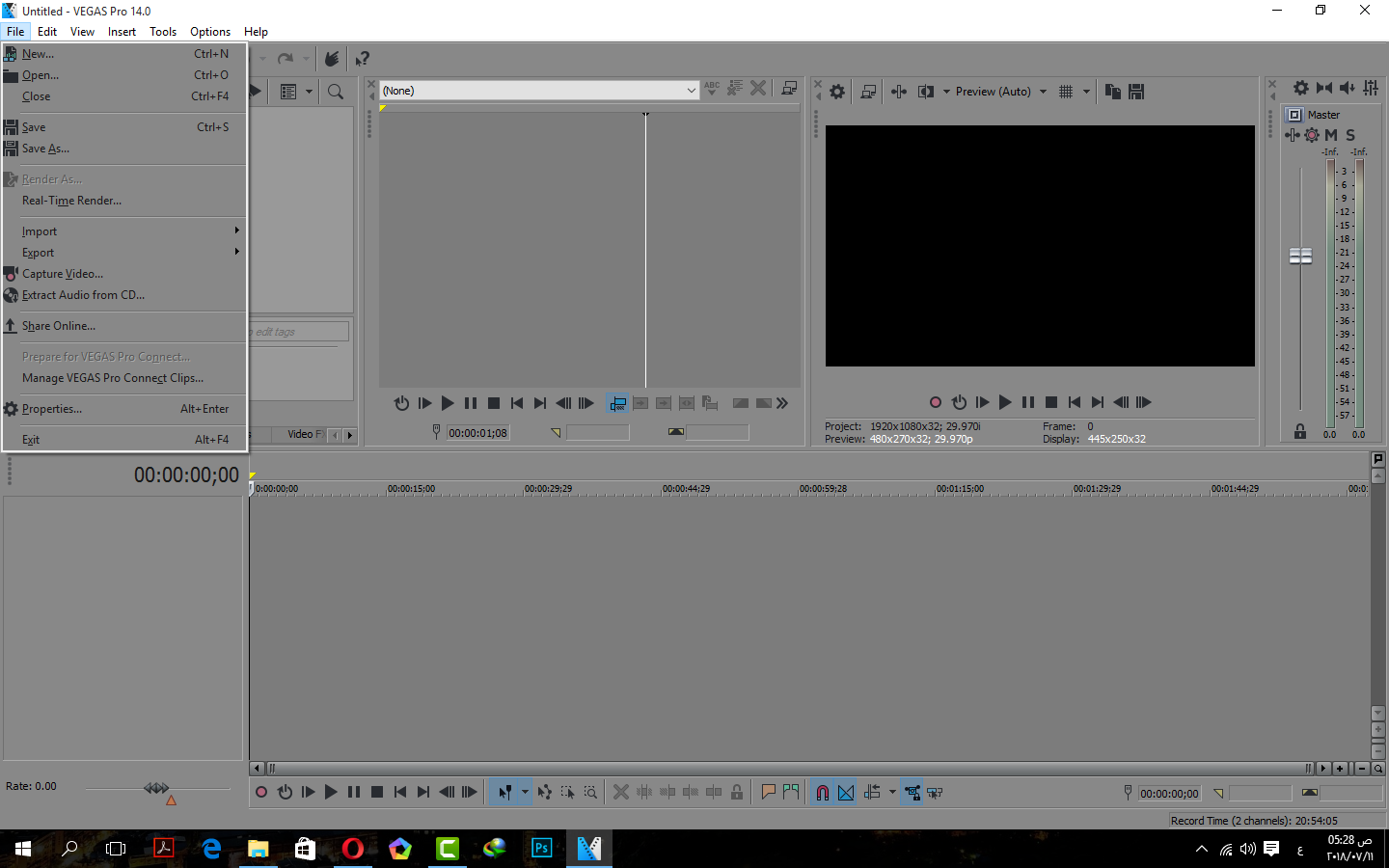1389x868 pixels.
Task: Mute the Master bus
Action: pyautogui.click(x=1331, y=135)
